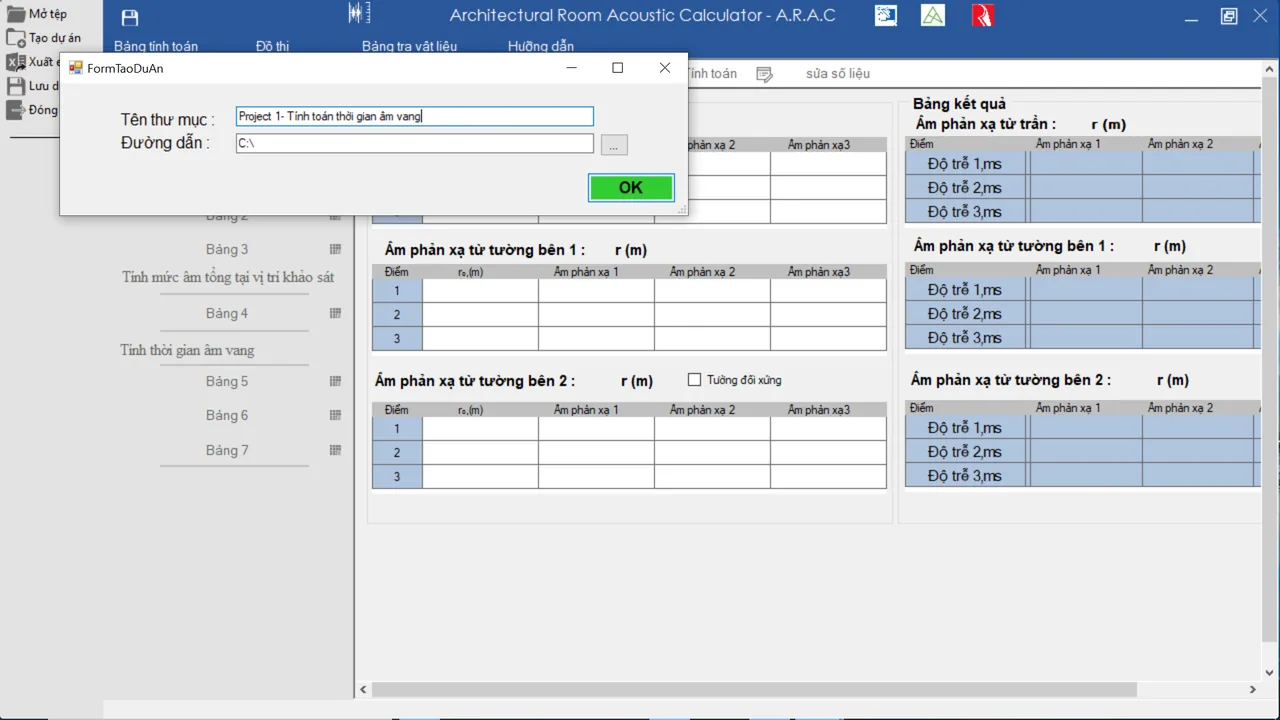Screen dimensions: 1280x720
Task: Click the green triangle logo icon
Action: click(933, 15)
